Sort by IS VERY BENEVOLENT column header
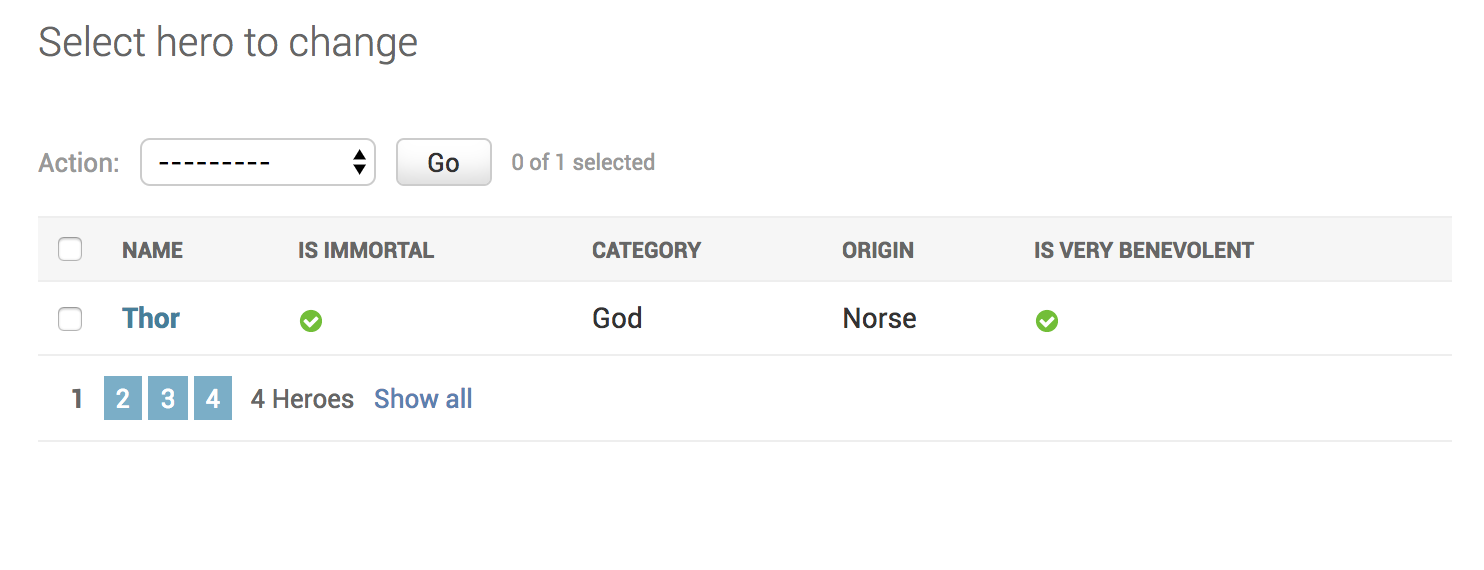Image resolution: width=1484 pixels, height=570 pixels. (1144, 250)
